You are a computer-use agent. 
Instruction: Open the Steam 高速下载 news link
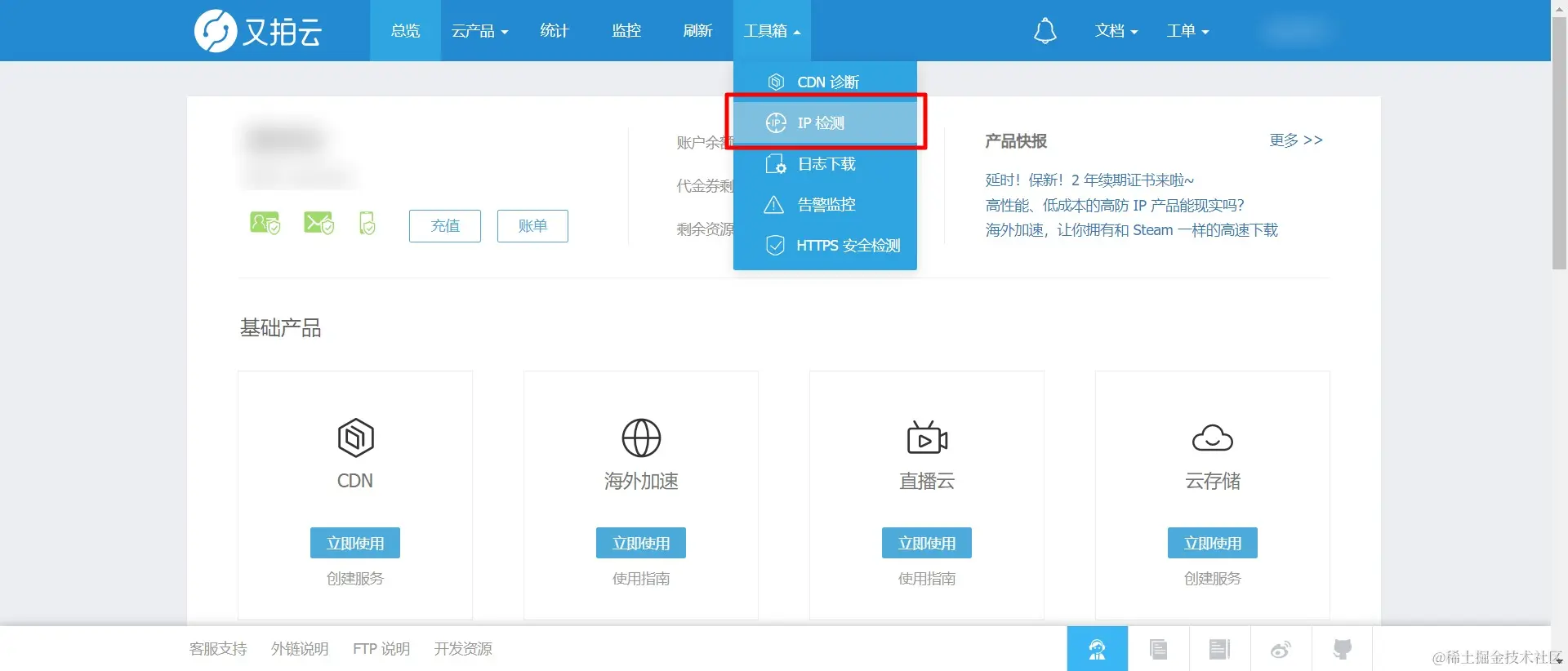(1131, 230)
